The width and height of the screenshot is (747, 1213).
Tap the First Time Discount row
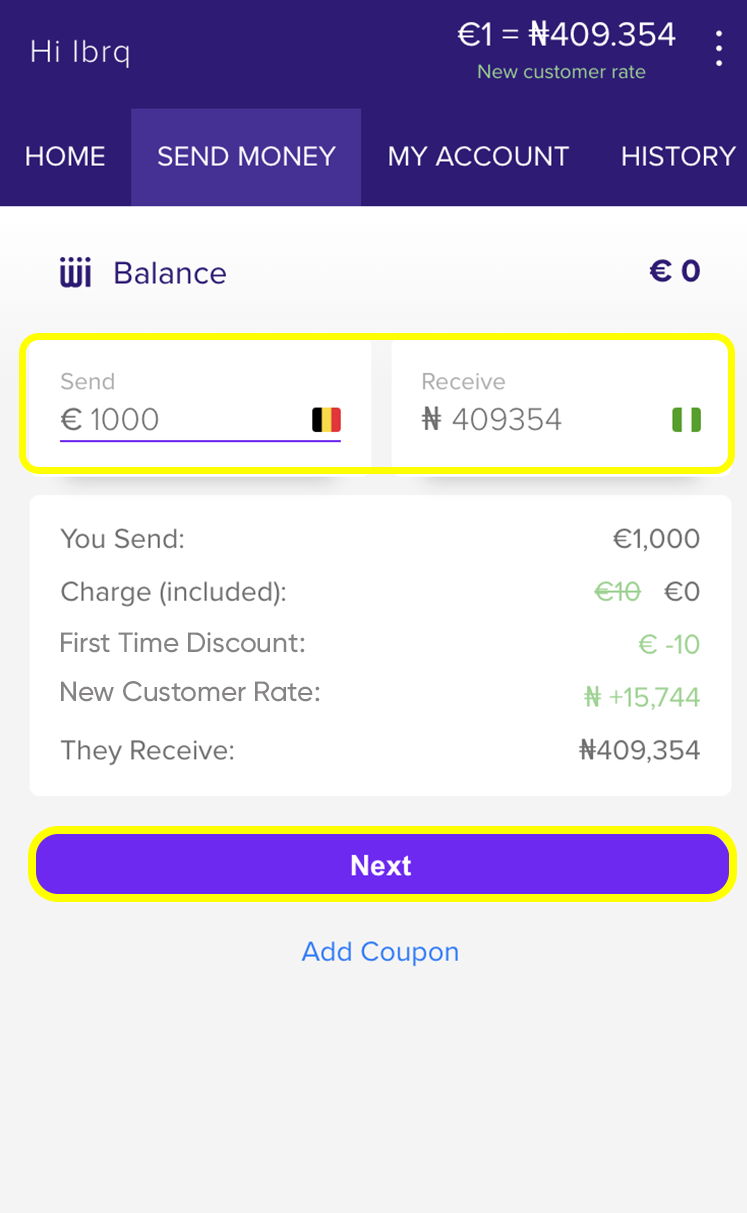[x=183, y=643]
